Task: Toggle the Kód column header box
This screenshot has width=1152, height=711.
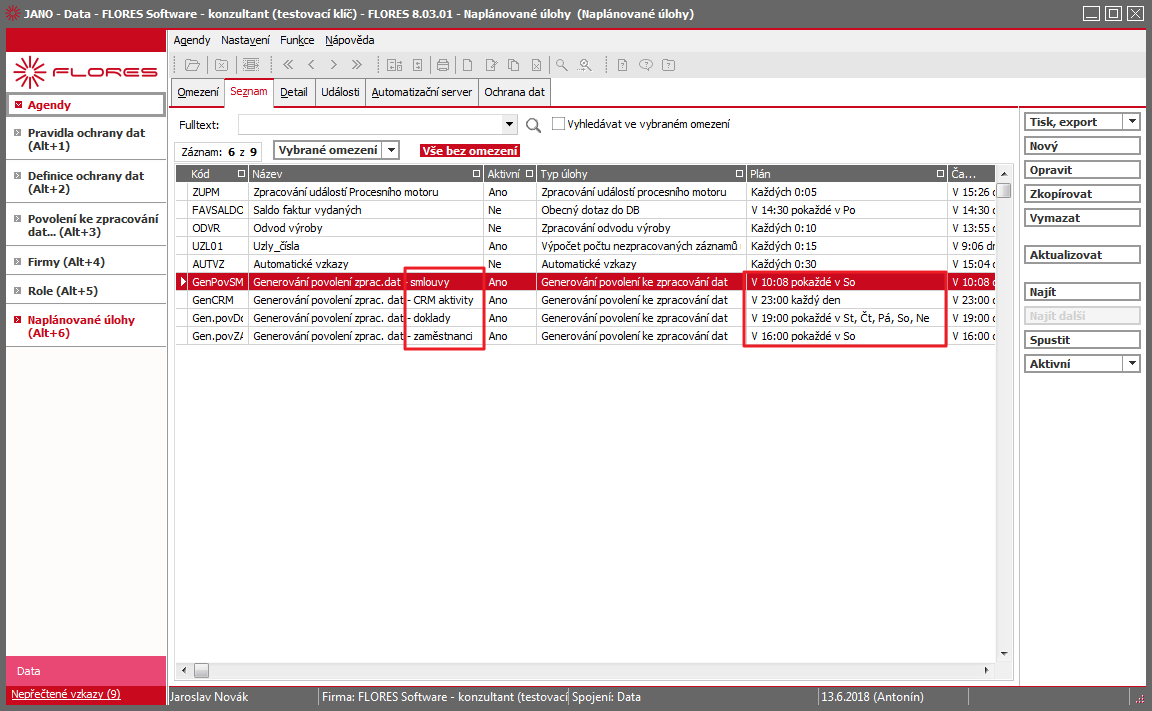Action: [241, 174]
